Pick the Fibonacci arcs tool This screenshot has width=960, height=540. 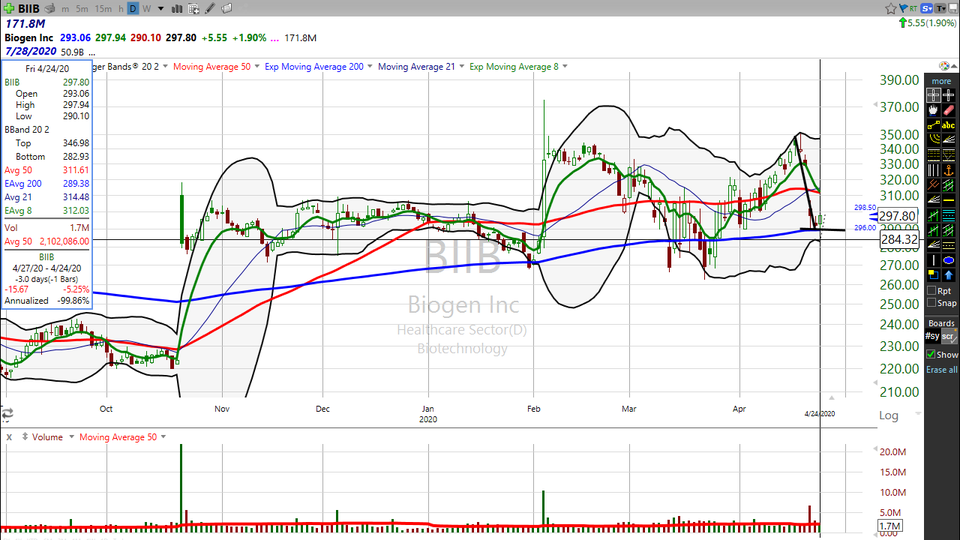pyautogui.click(x=933, y=140)
